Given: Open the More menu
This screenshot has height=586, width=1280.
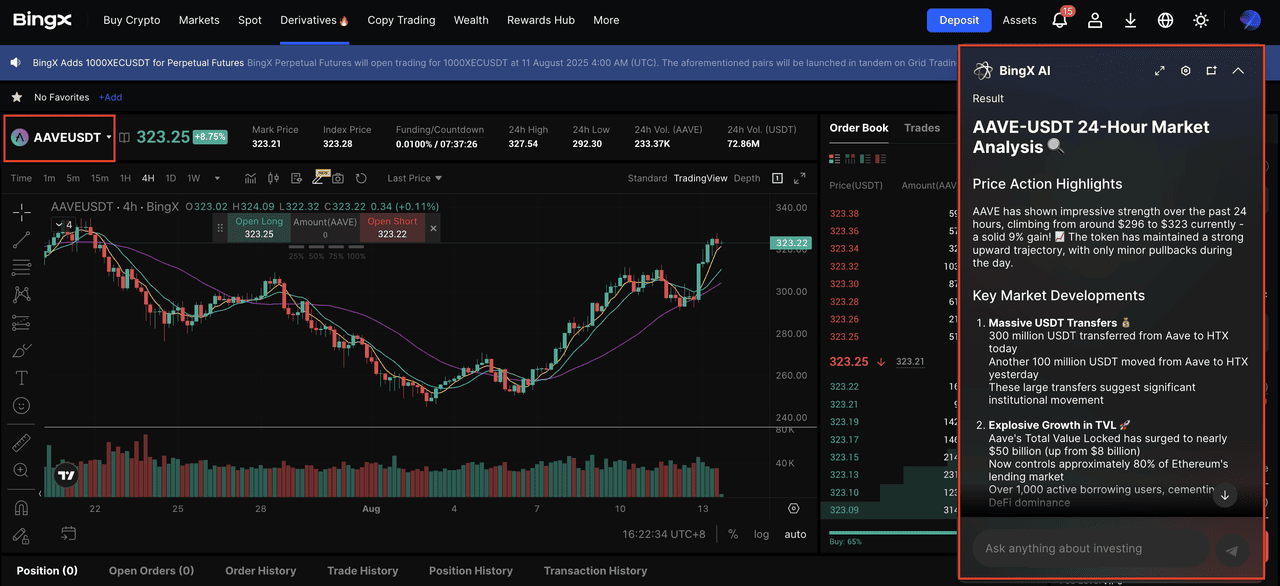Looking at the screenshot, I should click(606, 20).
